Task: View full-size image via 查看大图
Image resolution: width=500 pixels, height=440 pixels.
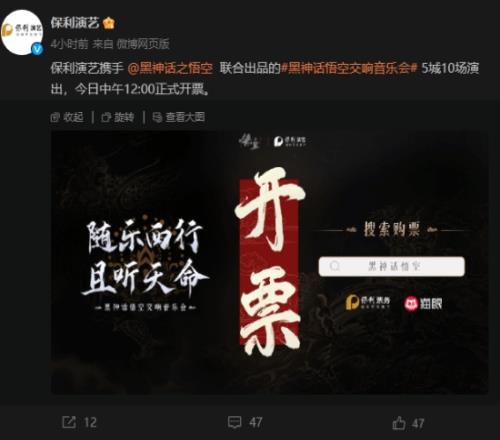Action: 178,117
